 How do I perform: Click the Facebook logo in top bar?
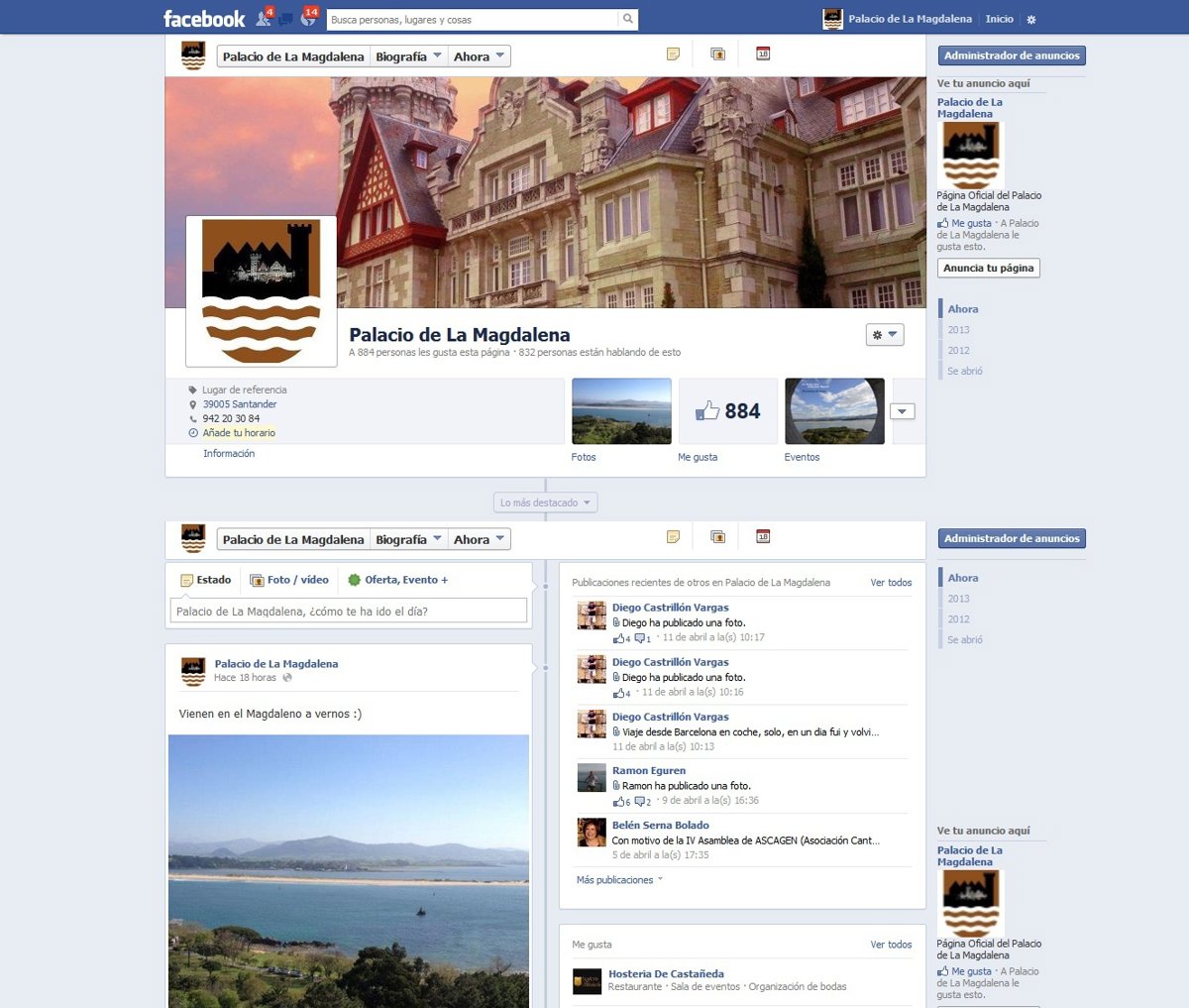pos(203,19)
